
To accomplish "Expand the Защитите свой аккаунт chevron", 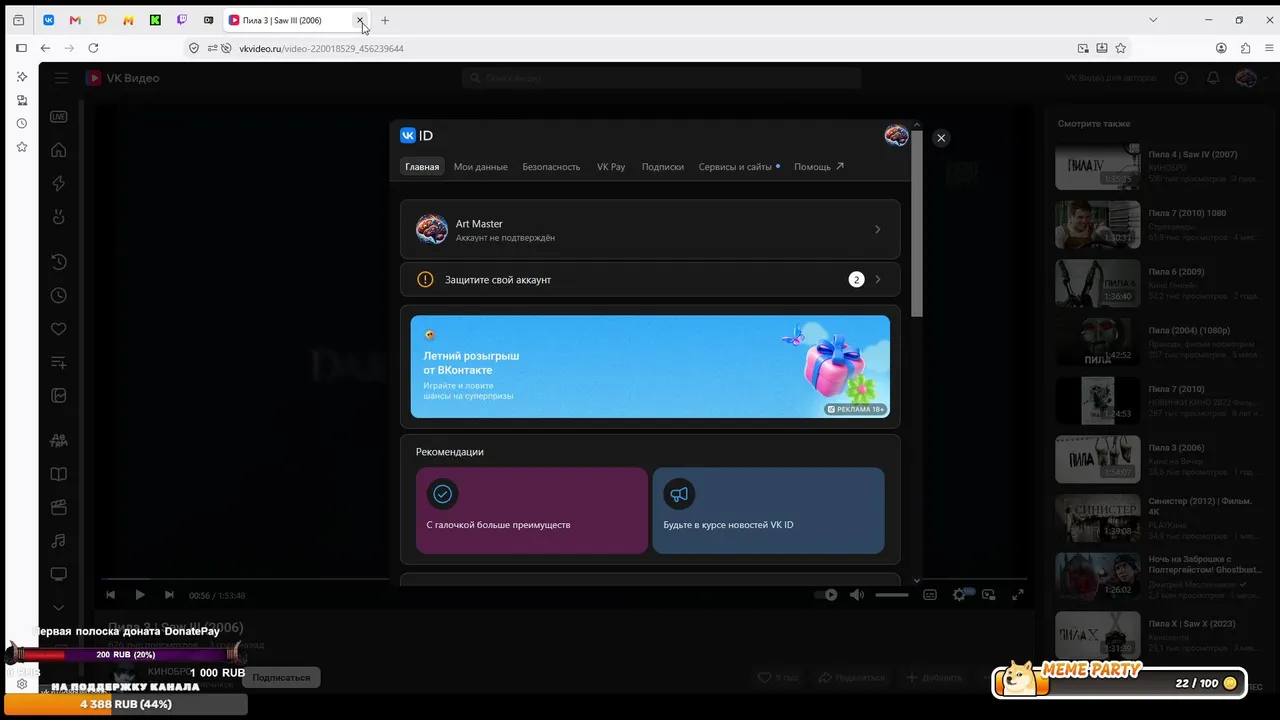I will [878, 280].
